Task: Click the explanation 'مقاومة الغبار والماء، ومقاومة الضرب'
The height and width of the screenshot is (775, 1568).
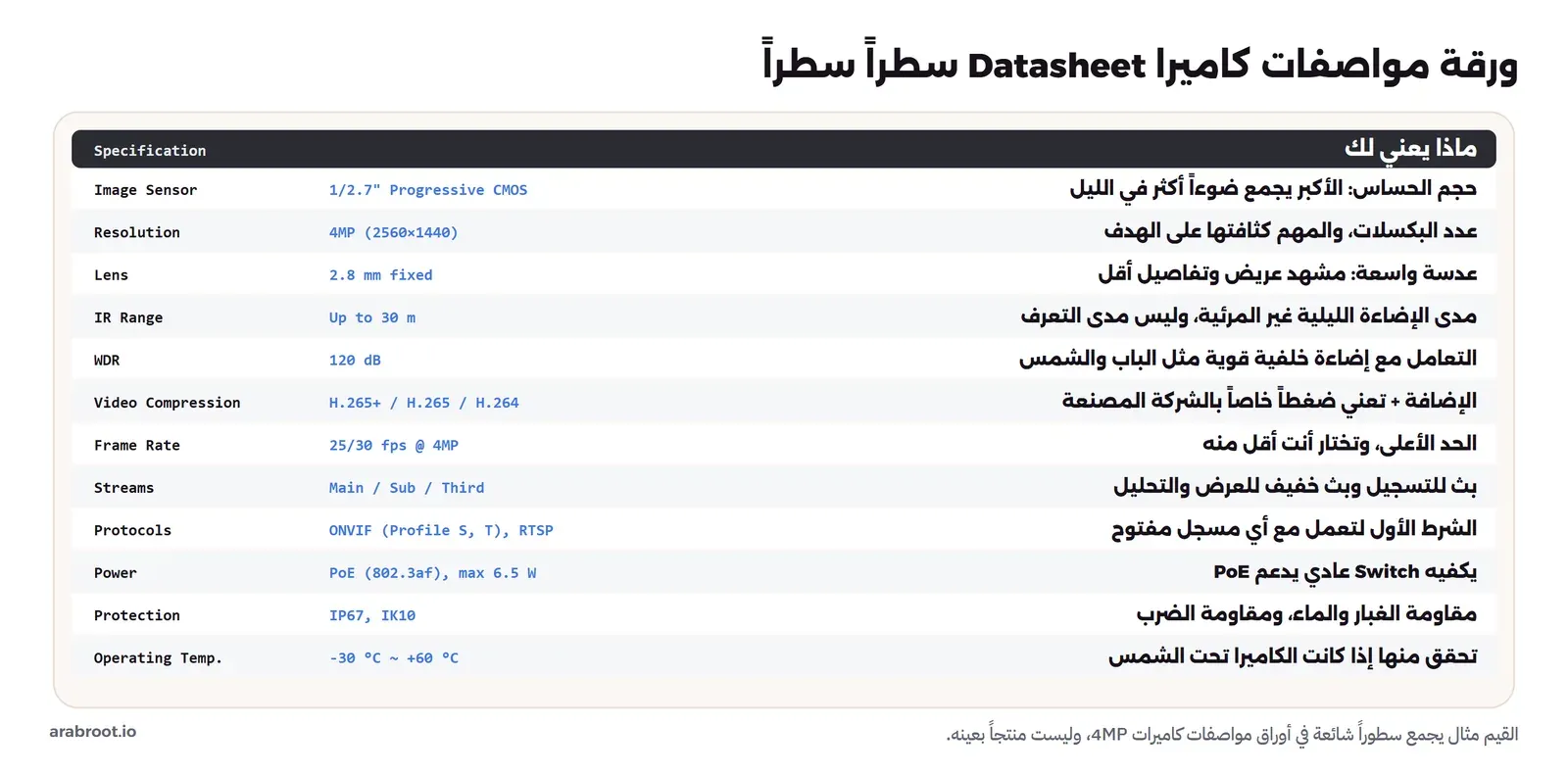Action: click(x=1306, y=614)
